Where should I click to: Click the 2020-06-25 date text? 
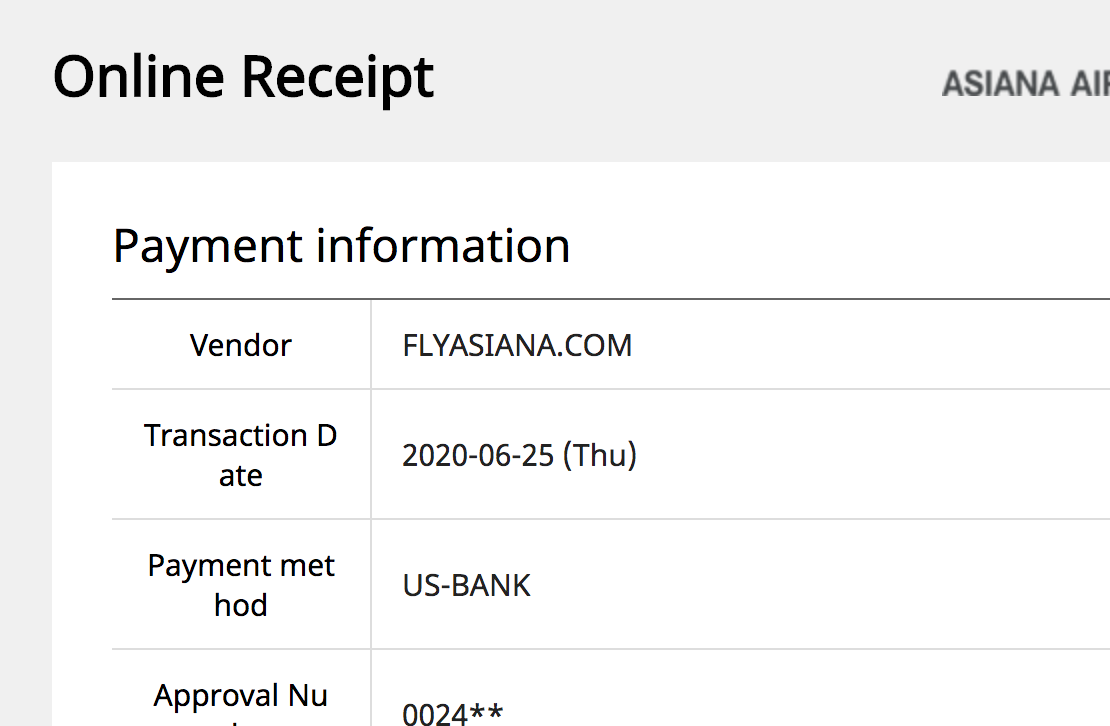[477, 456]
